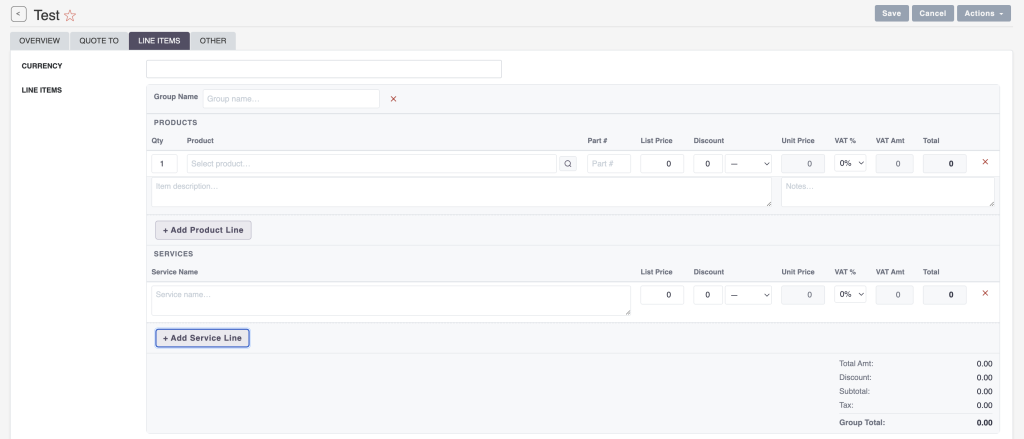Click the service VAT Amt field
Viewport: 1024px width, 439px height.
(x=897, y=295)
